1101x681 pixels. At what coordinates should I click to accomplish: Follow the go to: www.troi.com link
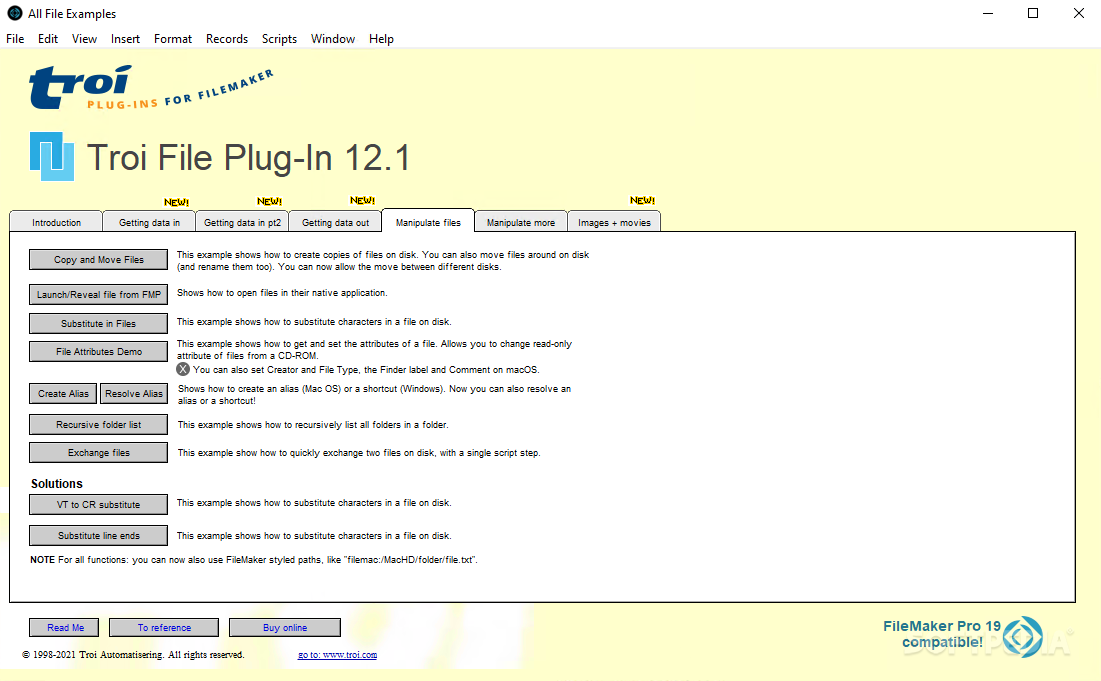(x=337, y=655)
